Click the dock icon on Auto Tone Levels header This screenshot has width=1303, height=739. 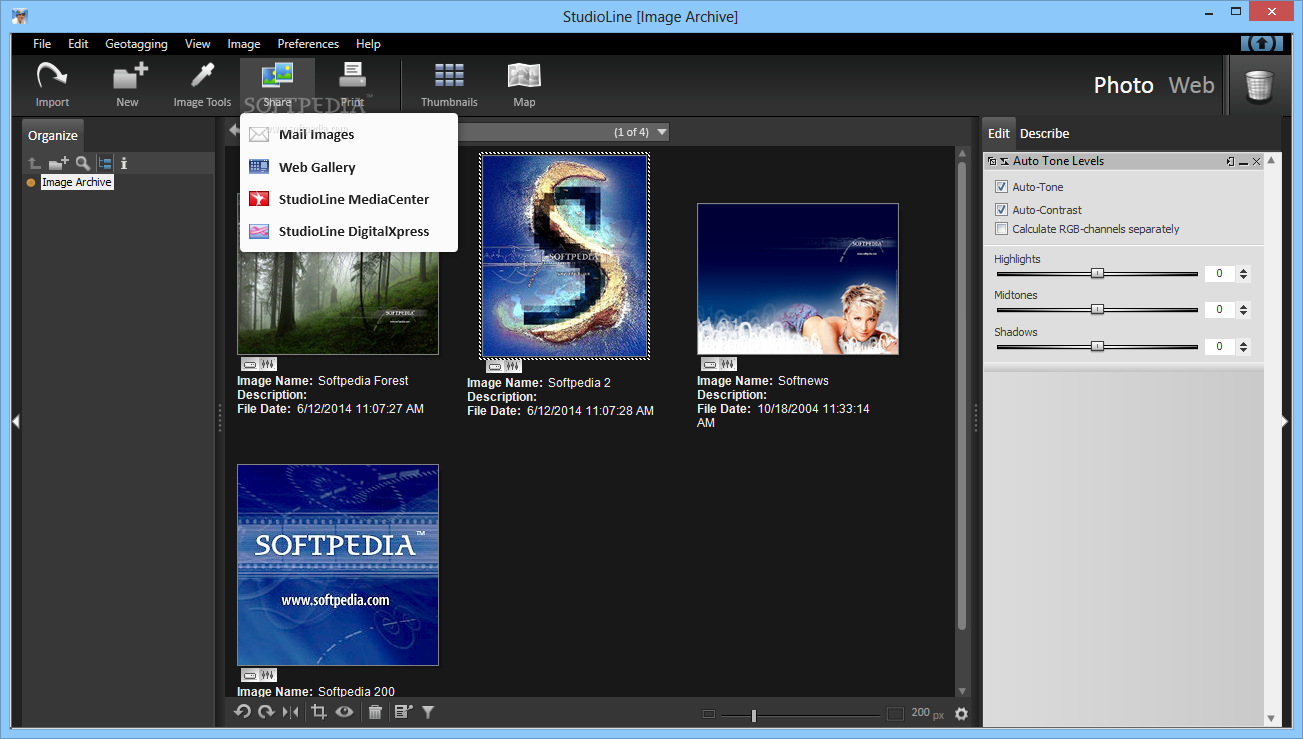[x=1230, y=161]
